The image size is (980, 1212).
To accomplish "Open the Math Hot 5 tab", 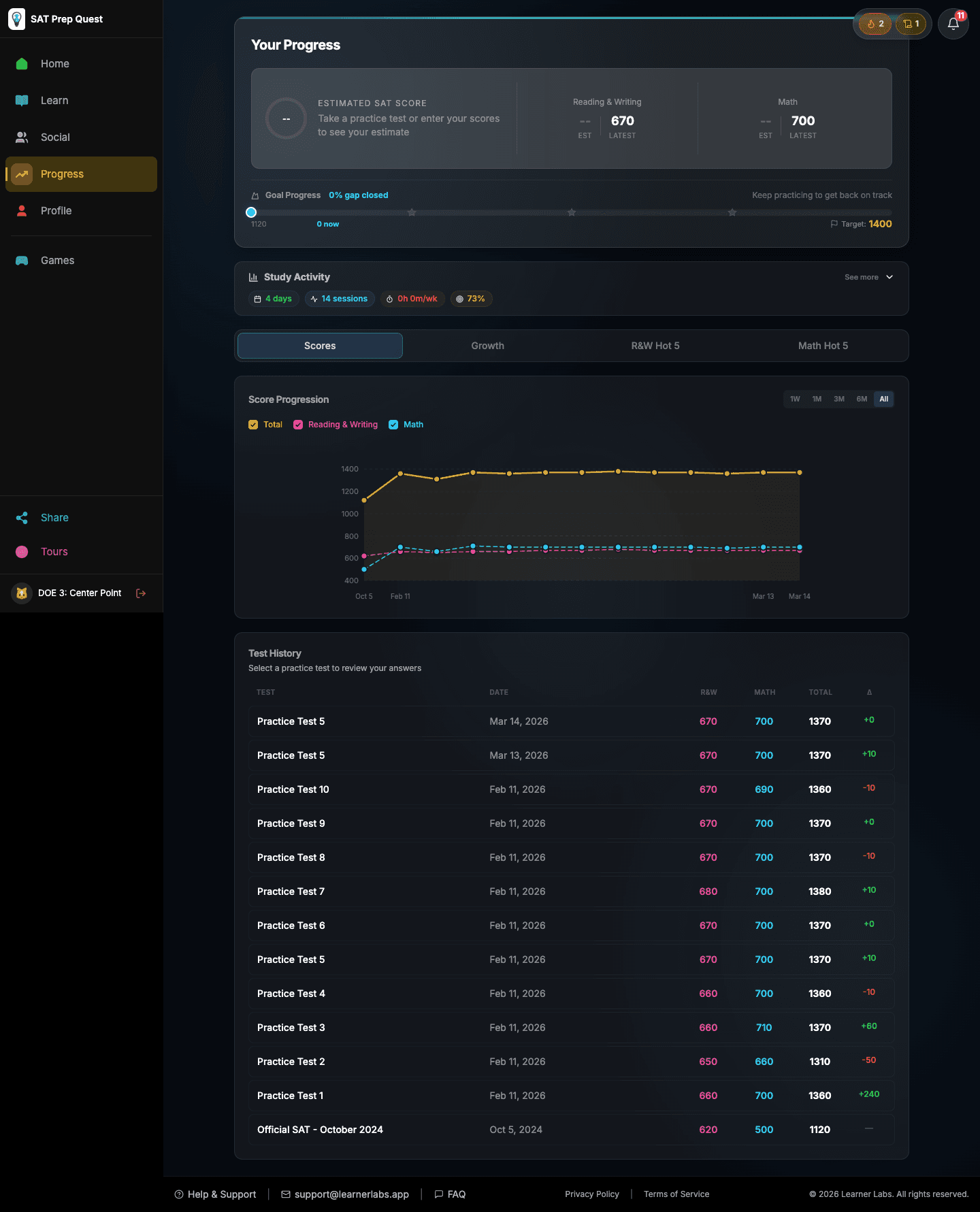I will coord(823,346).
